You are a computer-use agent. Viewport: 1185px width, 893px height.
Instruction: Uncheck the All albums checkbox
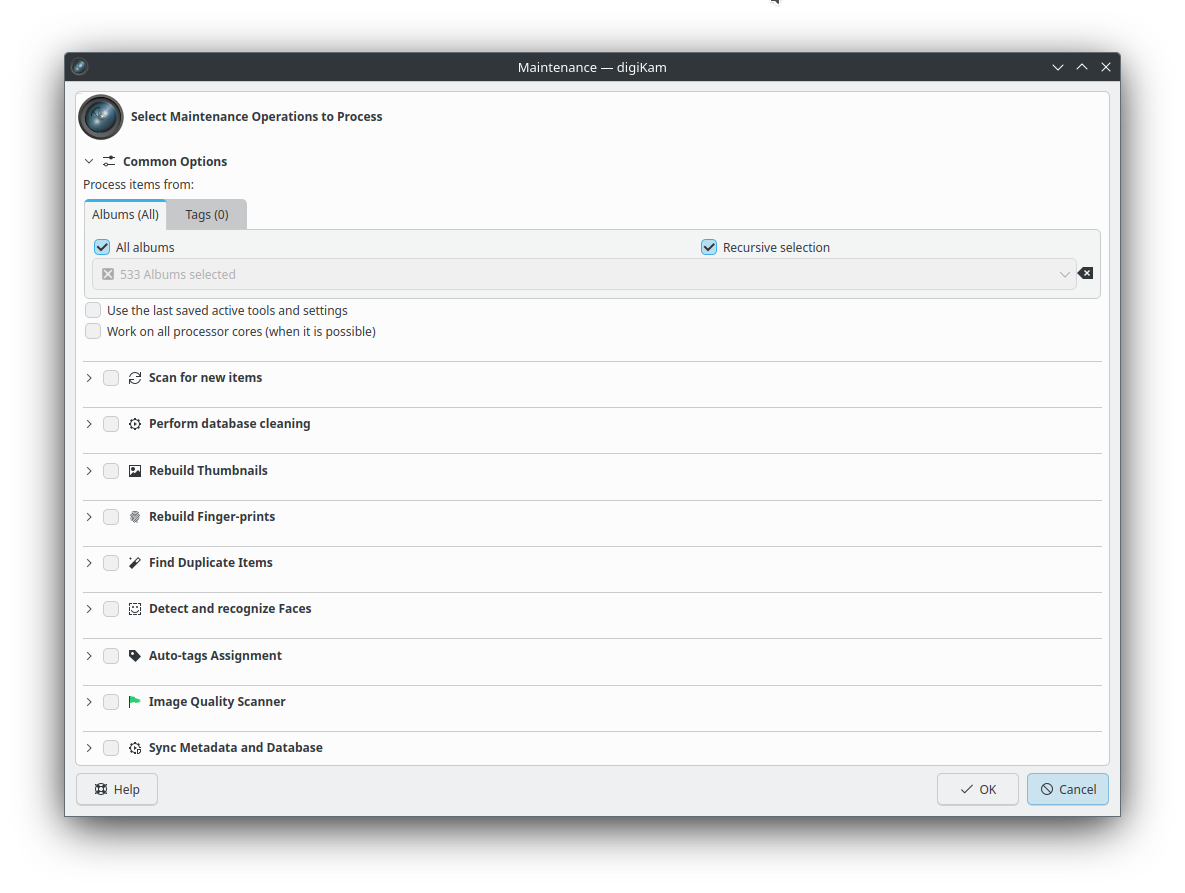tap(102, 248)
